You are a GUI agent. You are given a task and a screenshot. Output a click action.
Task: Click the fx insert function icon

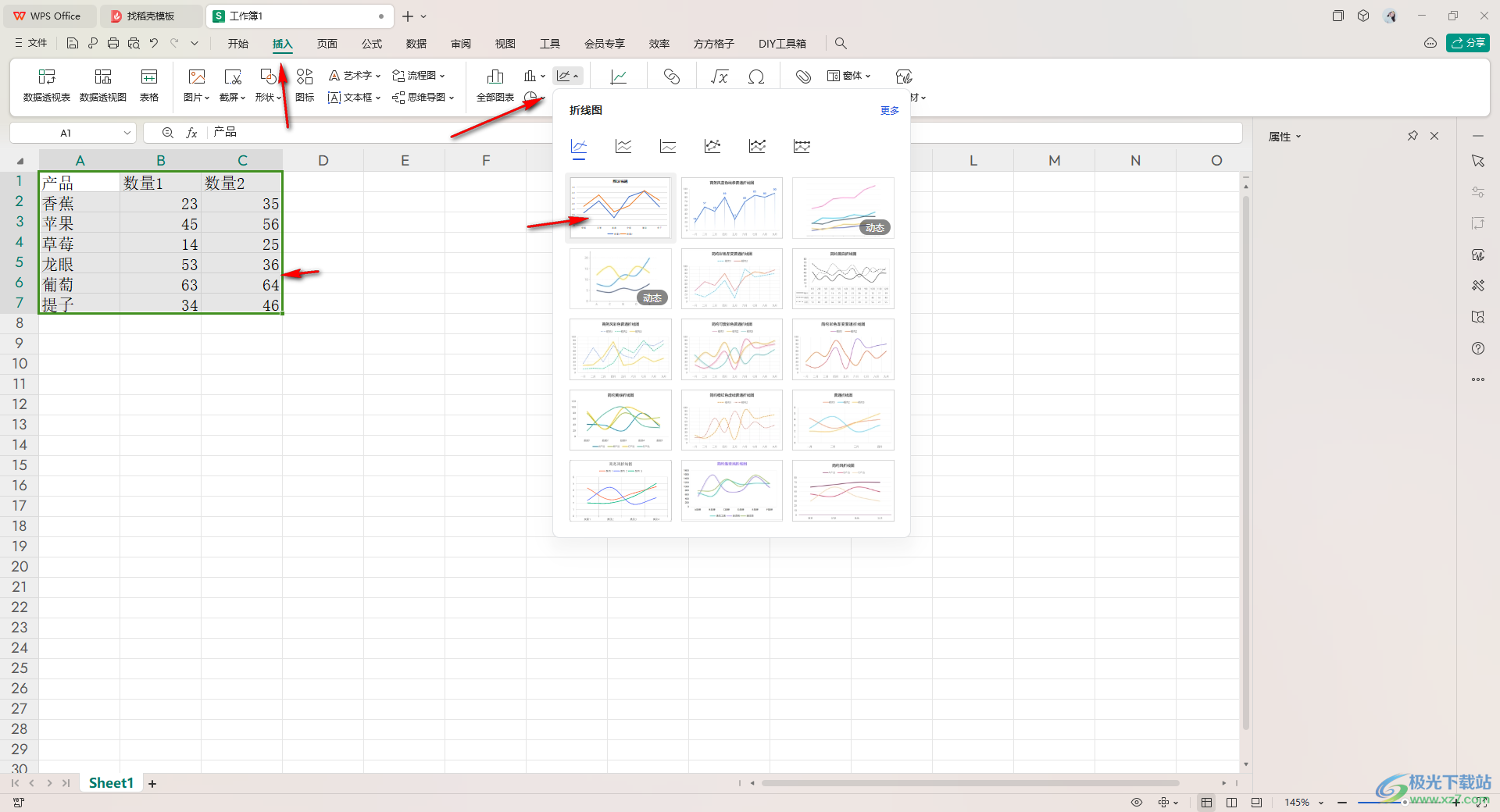coord(191,133)
